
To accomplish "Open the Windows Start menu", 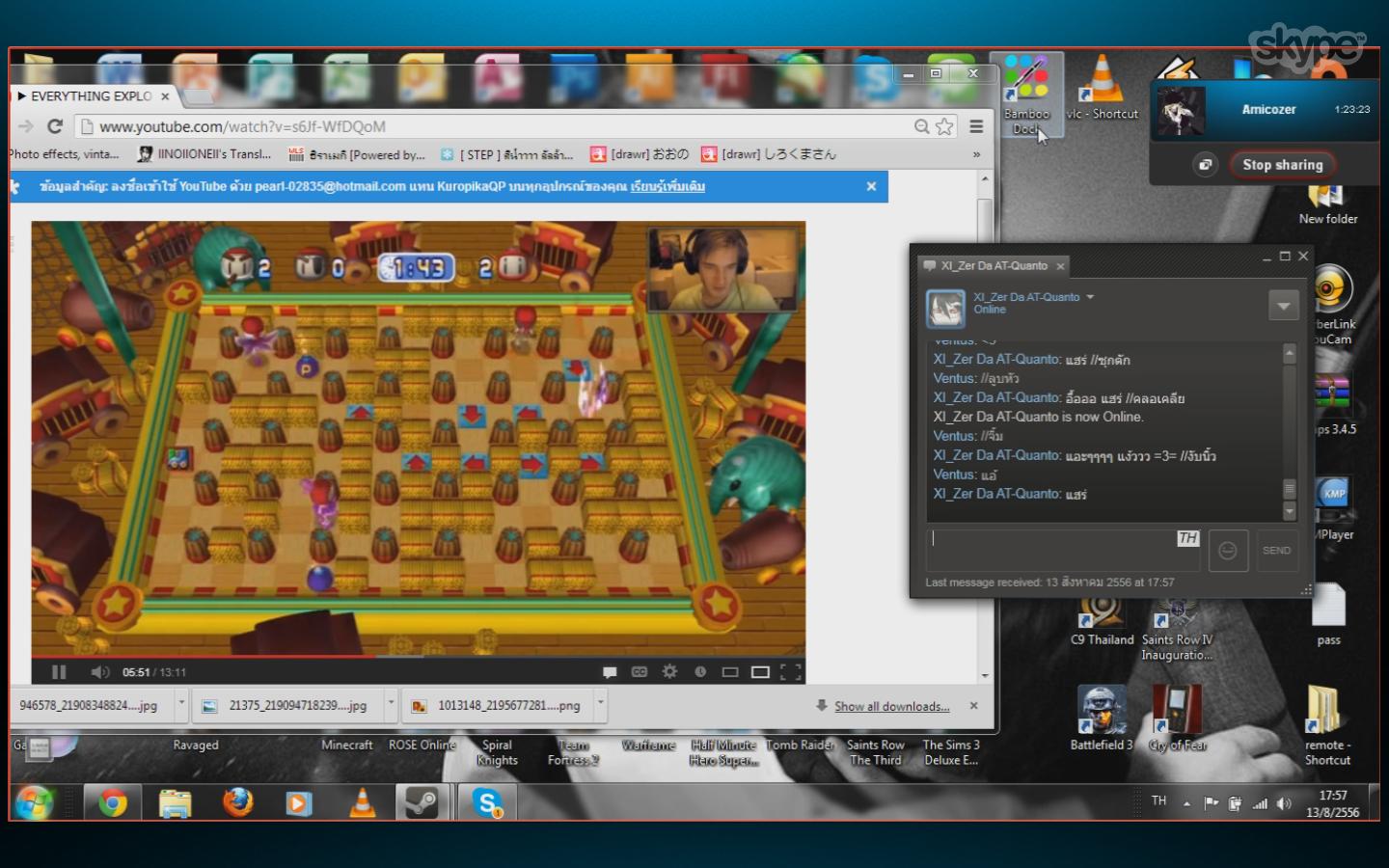I will point(35,802).
